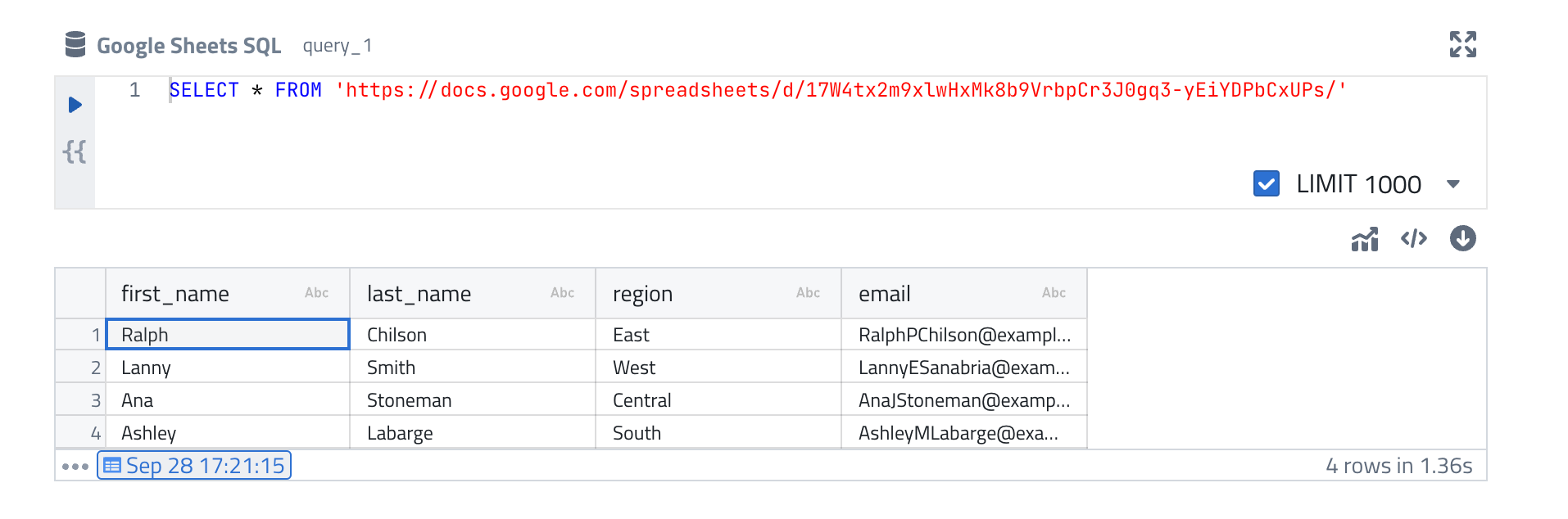The width and height of the screenshot is (1568, 519).
Task: Click the curly braces parameter icon
Action: [75, 151]
